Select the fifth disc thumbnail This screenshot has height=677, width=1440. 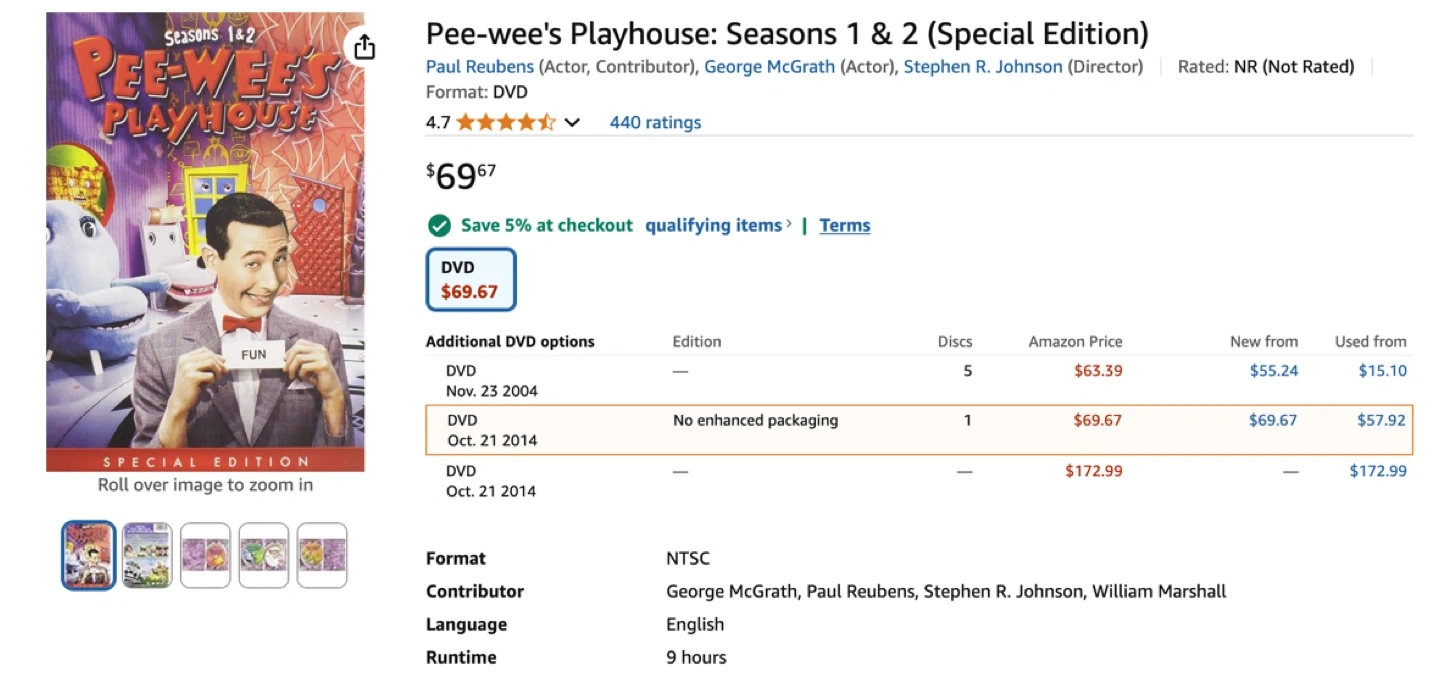pos(322,555)
